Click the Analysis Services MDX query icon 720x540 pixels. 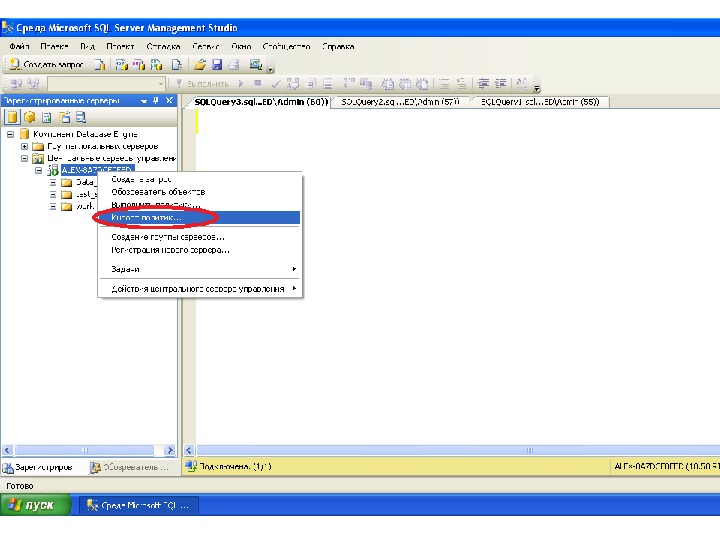[x=122, y=65]
